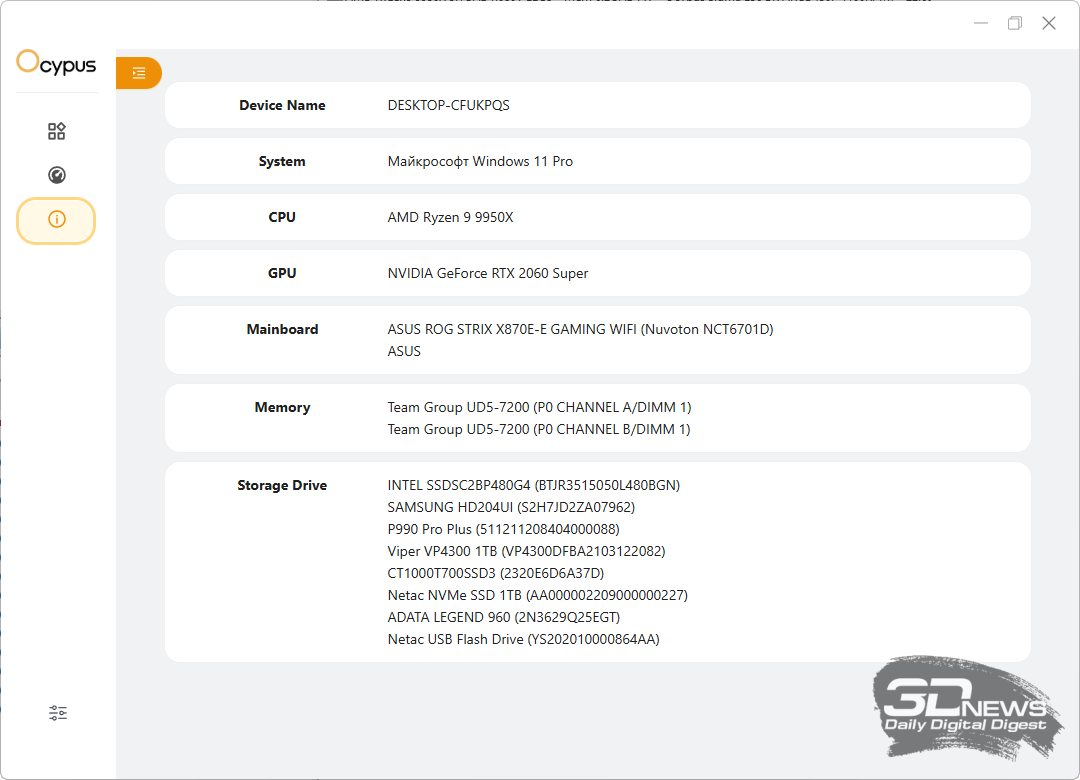Click the Ocypus logo
Image resolution: width=1080 pixels, height=780 pixels.
coord(57,64)
